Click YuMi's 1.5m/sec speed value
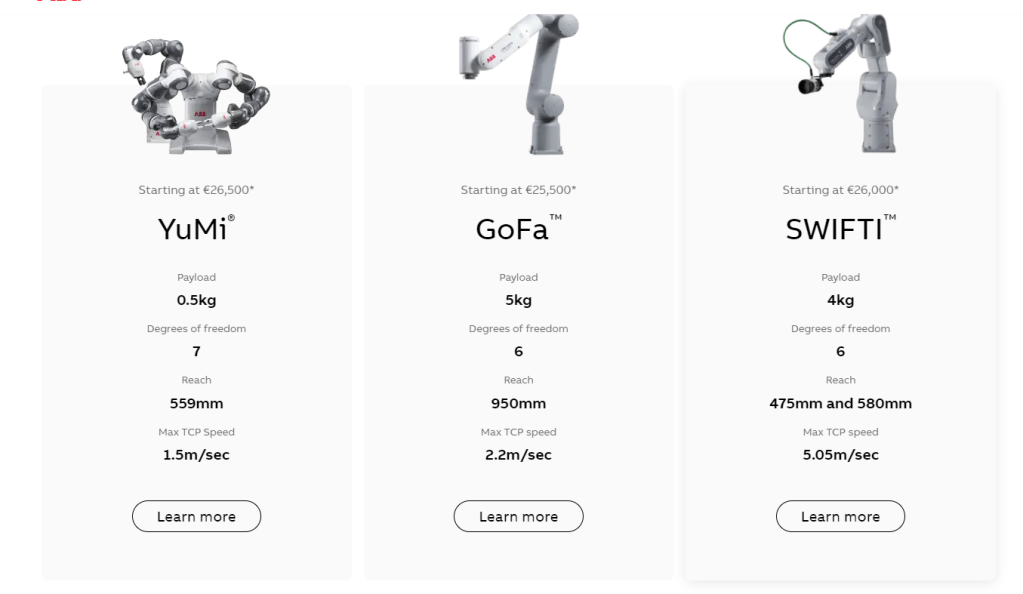Viewport: 1023px width, 594px height. pyautogui.click(x=196, y=455)
